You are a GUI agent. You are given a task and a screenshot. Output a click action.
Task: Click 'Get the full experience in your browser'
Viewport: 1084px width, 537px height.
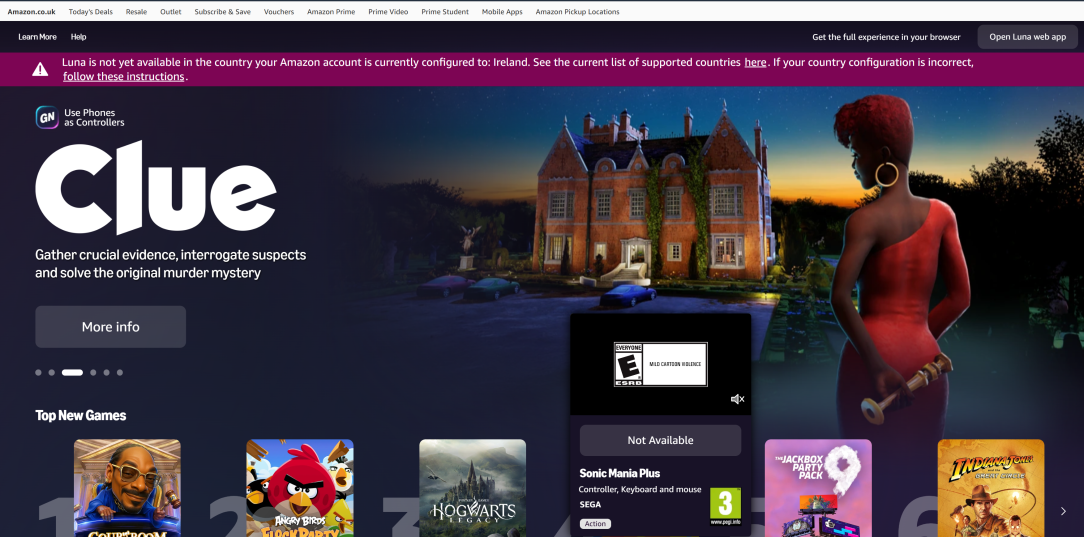pyautogui.click(x=886, y=37)
